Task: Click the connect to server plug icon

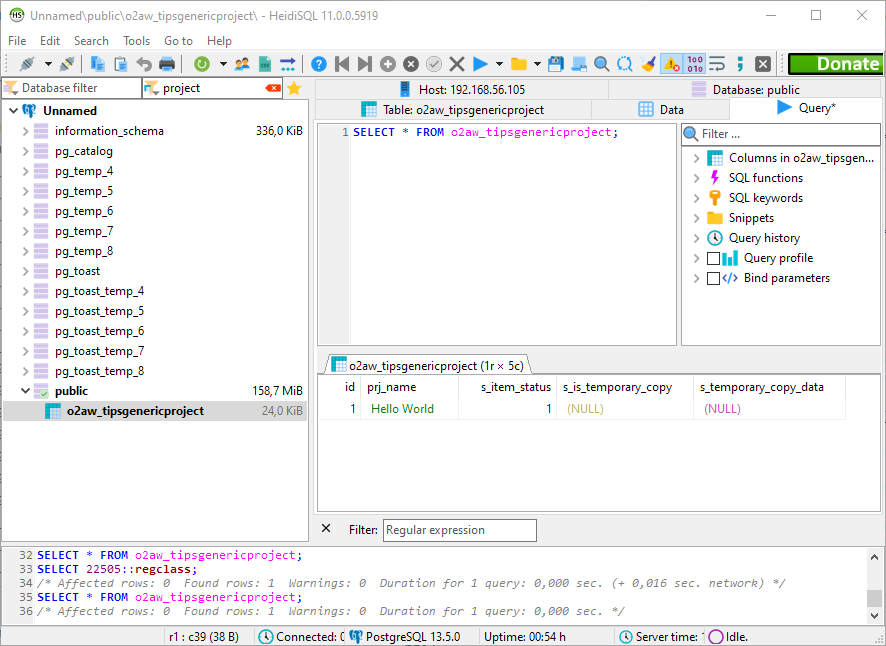Action: (x=27, y=64)
